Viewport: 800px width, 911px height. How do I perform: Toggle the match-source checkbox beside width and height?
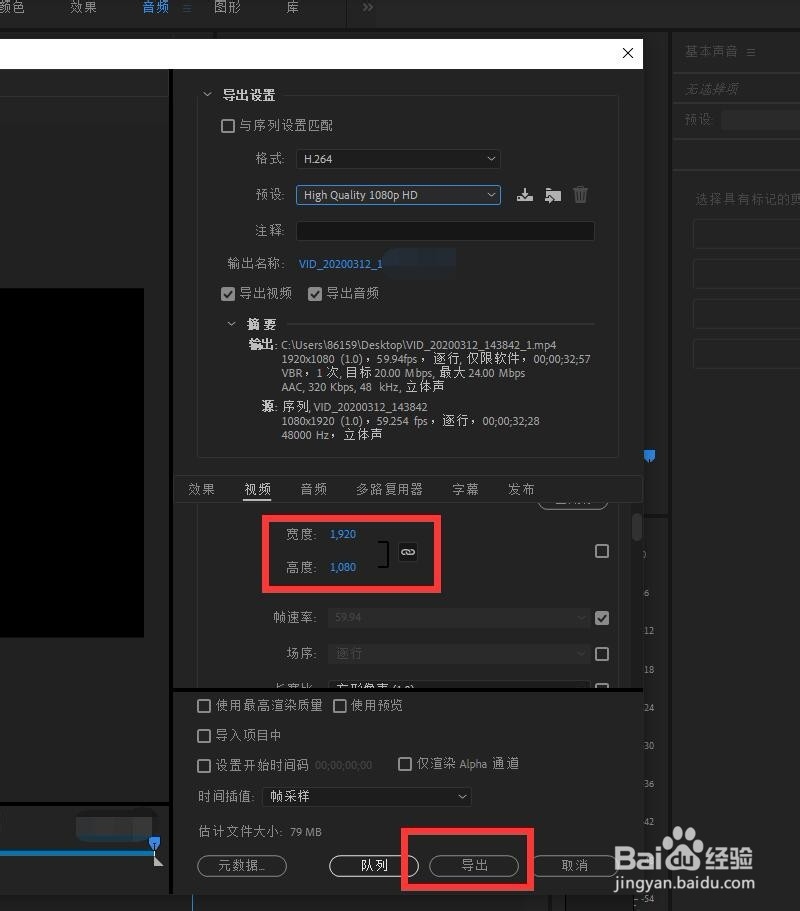602,551
